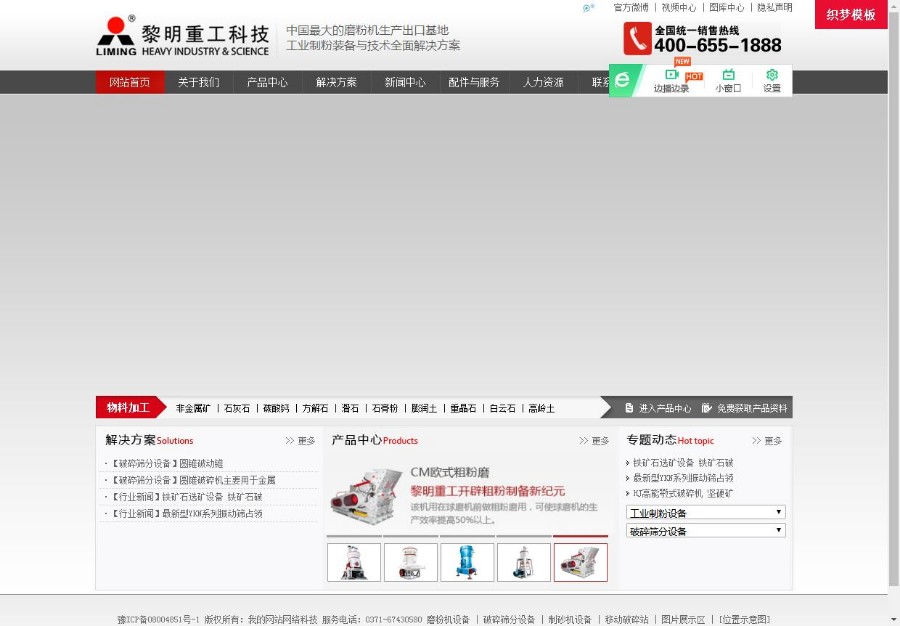This screenshot has height=626, width=900.
Task: Click 黎明重工开辟粗粉制备新纪元 headline
Action: pos(487,491)
